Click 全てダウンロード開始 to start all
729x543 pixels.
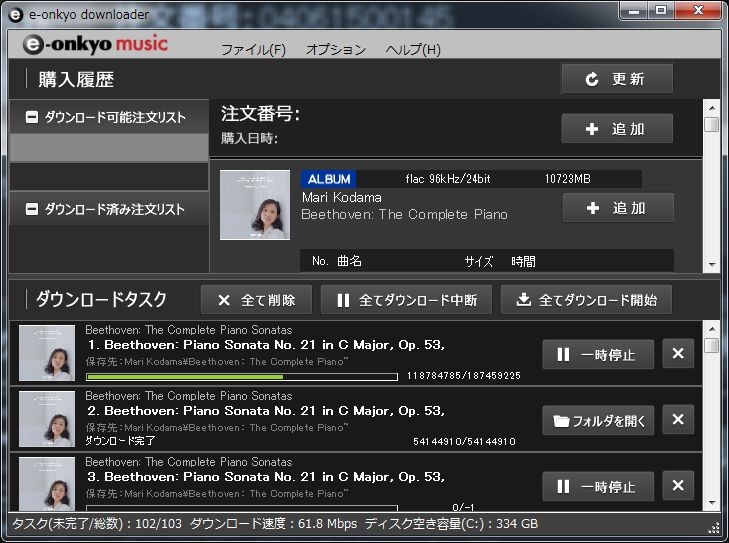coord(586,300)
